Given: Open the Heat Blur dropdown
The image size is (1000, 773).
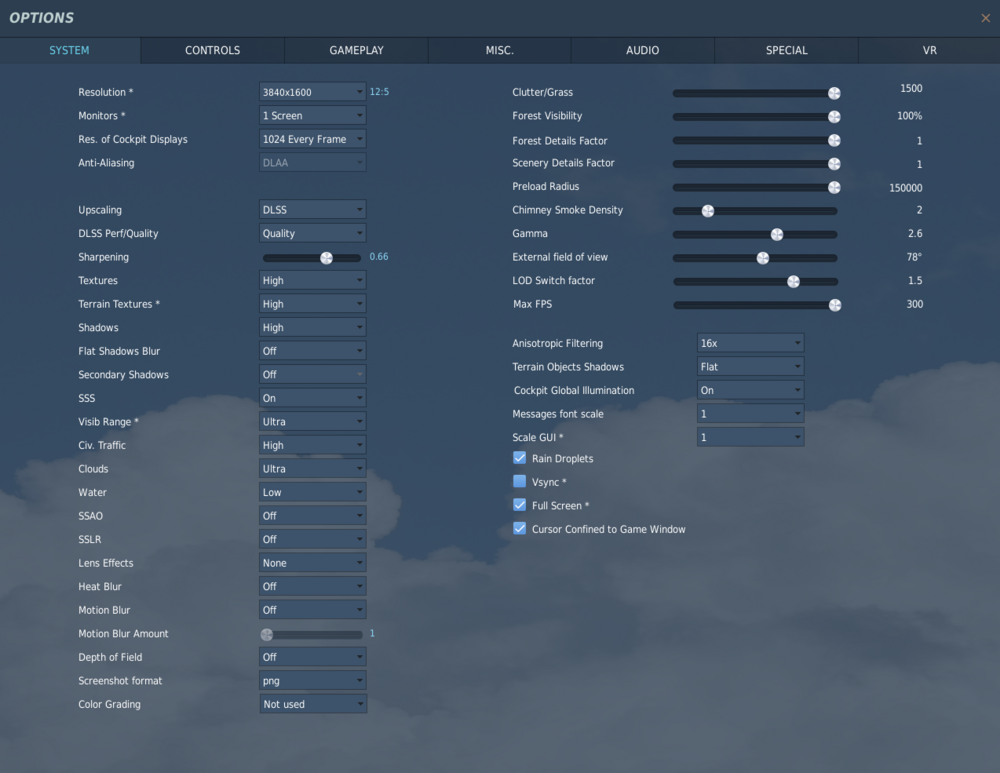Looking at the screenshot, I should 312,587.
